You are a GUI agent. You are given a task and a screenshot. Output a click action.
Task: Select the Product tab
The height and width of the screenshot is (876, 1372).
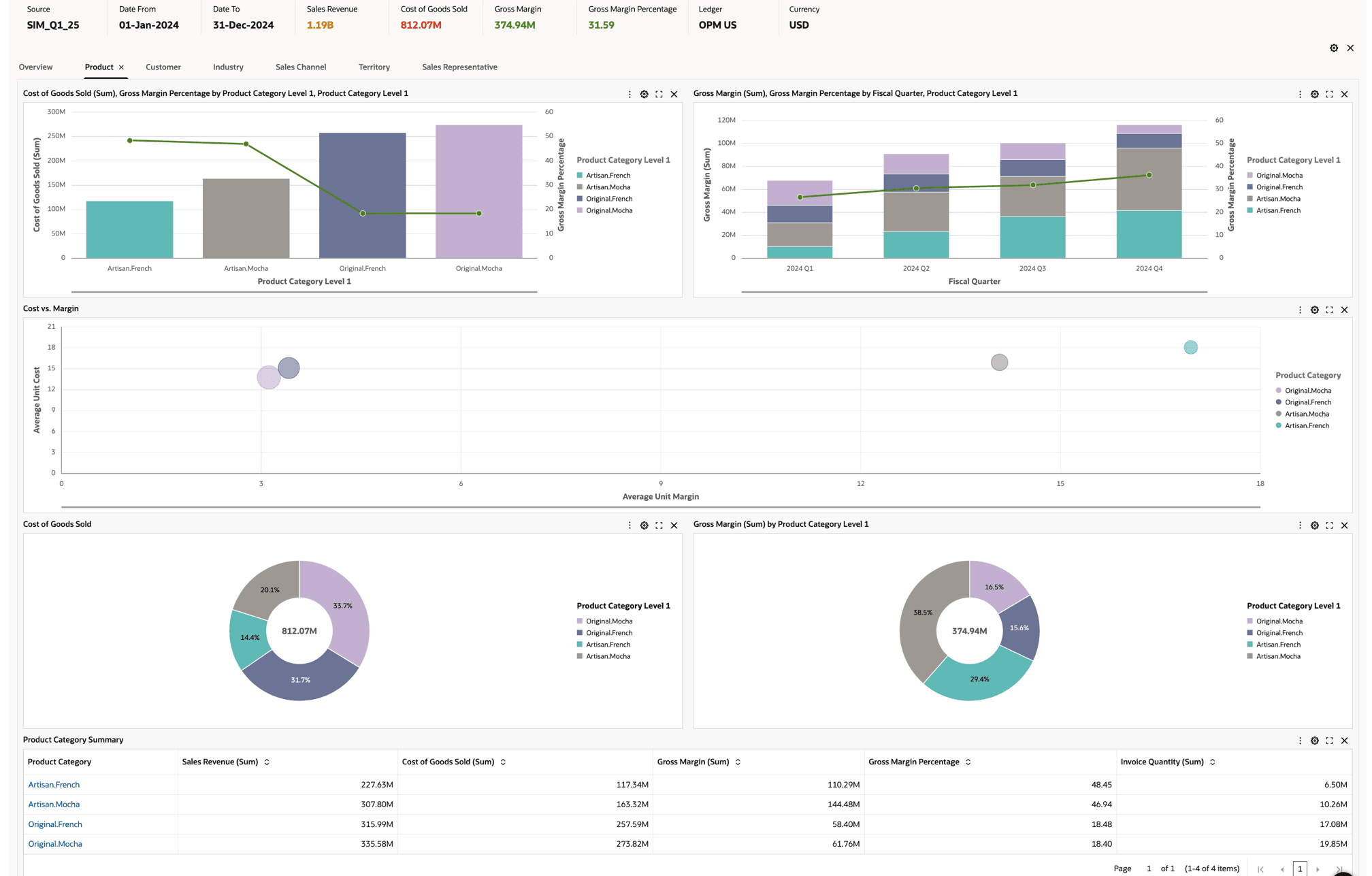(99, 67)
